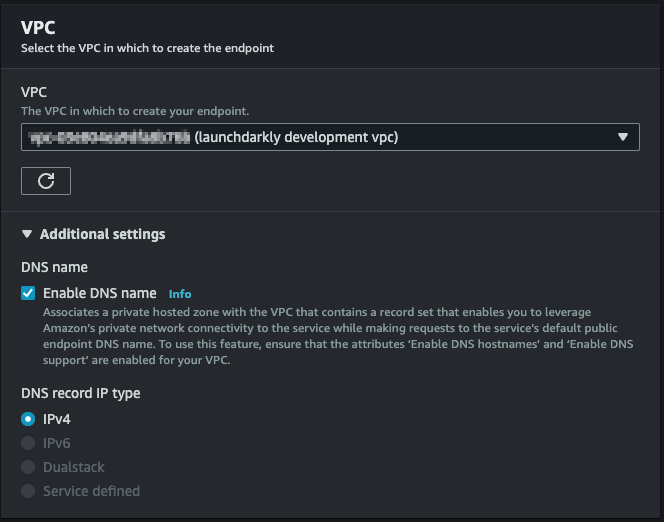Select the Dualstack radio button
Viewport: 664px width, 522px height.
tap(28, 467)
